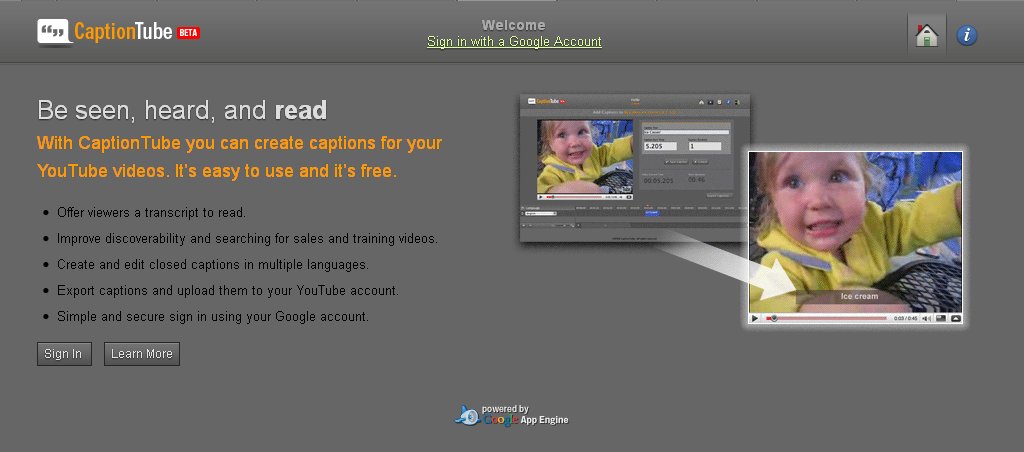Image resolution: width=1024 pixels, height=452 pixels.
Task: Click the large video's red progress bar
Action: (828, 318)
